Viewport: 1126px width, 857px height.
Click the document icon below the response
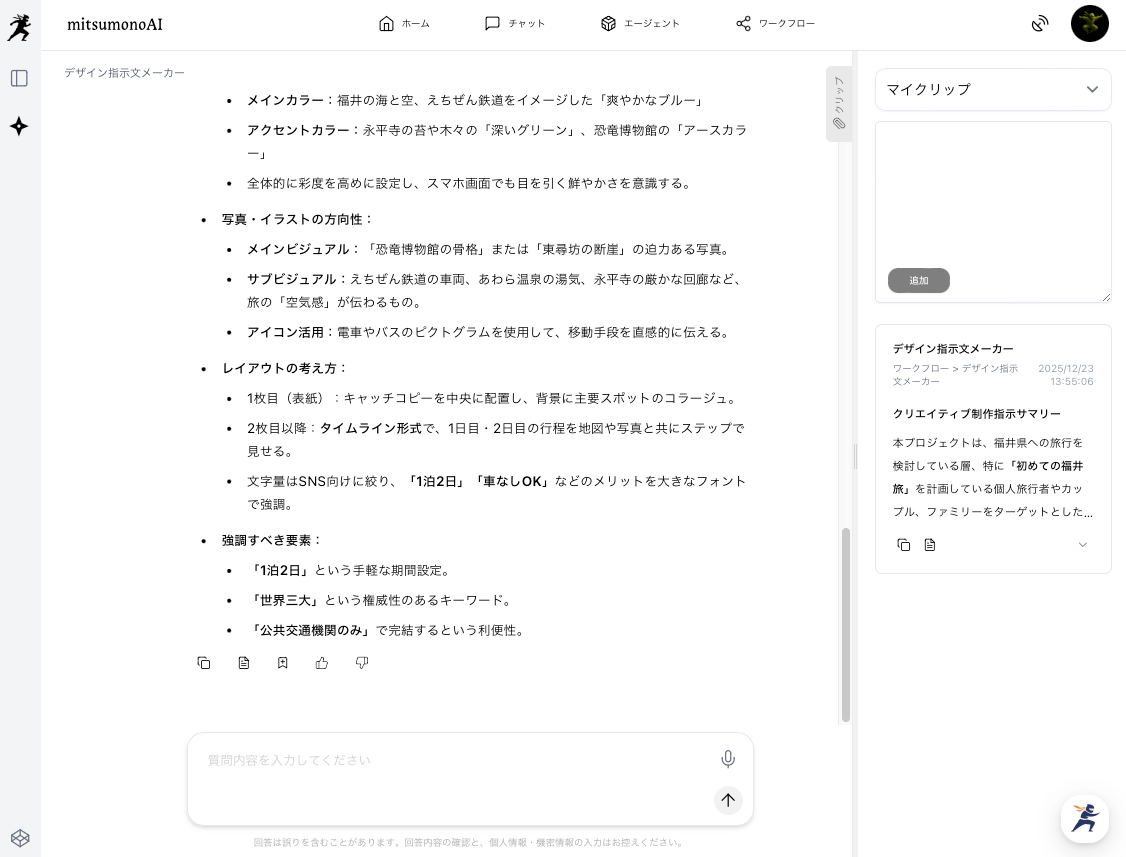[244, 663]
